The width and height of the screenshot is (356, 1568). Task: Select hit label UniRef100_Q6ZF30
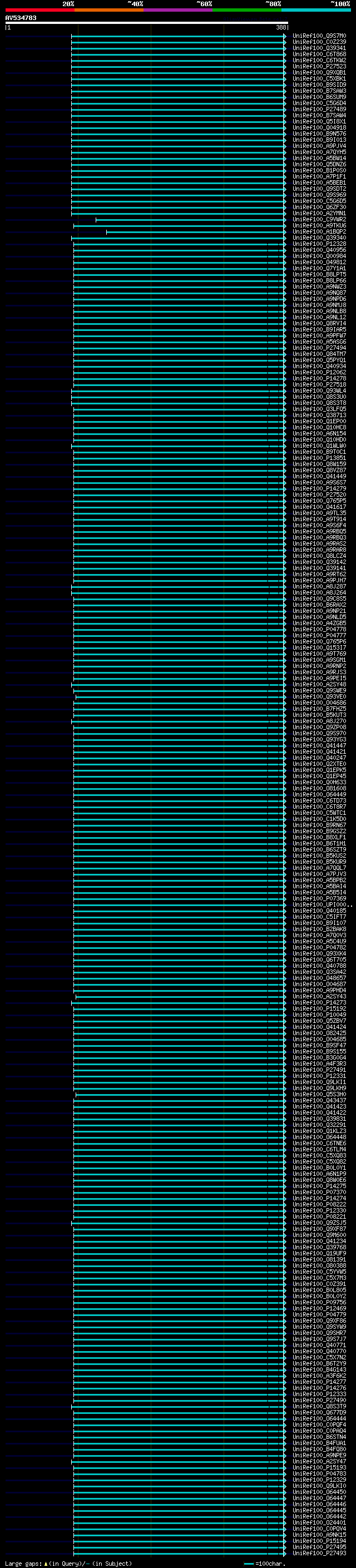(319, 207)
